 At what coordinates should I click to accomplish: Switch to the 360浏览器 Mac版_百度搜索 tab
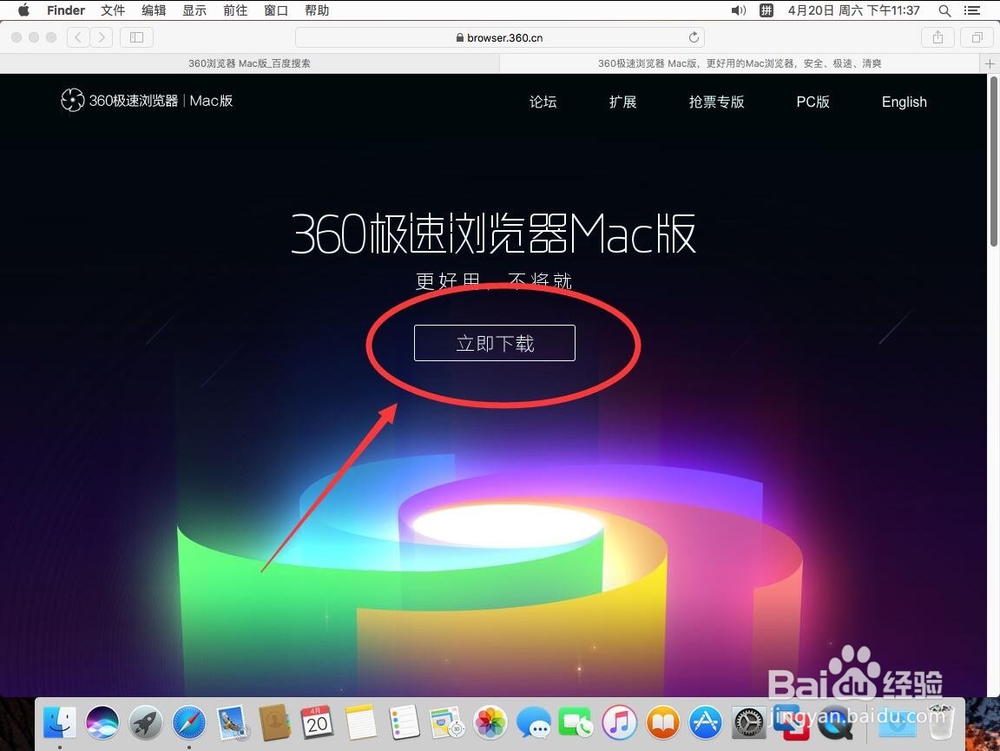[249, 63]
